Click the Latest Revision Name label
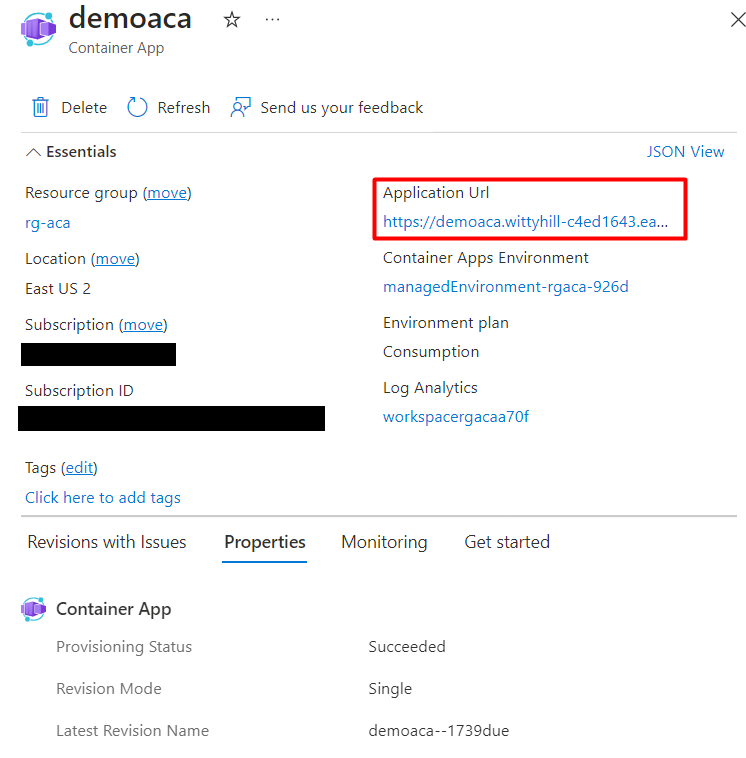The width and height of the screenshot is (746, 758). (132, 730)
